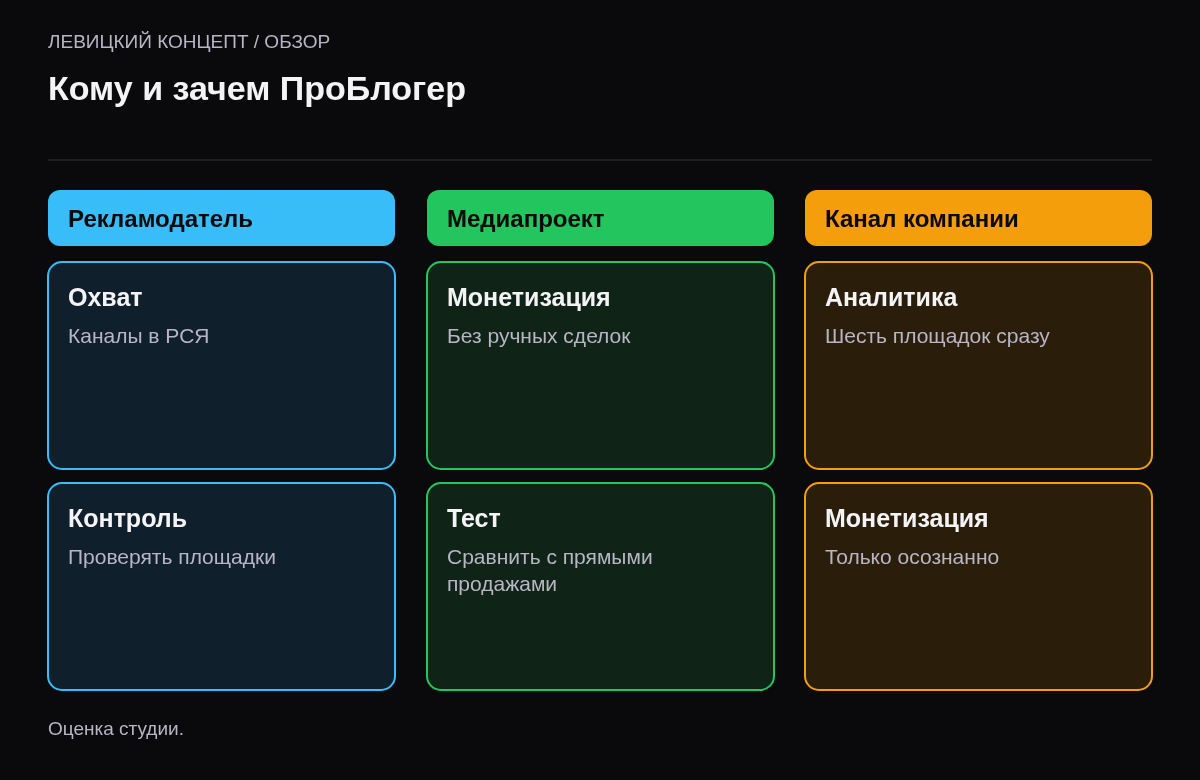Open the 'Тест' card
Image resolution: width=1200 pixels, height=780 pixels.
click(600, 587)
